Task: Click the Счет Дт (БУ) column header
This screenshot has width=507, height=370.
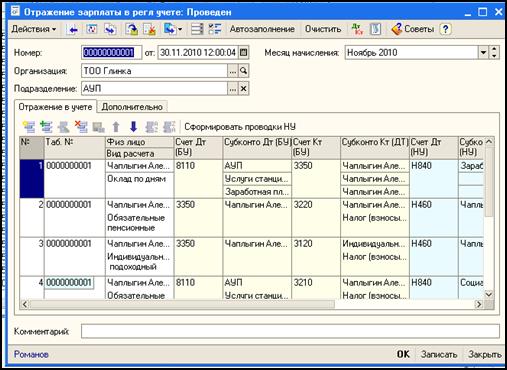Action: (x=198, y=147)
